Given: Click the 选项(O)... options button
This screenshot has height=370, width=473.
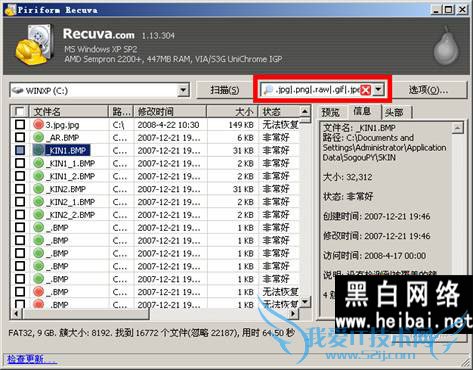Looking at the screenshot, I should pyautogui.click(x=429, y=90).
